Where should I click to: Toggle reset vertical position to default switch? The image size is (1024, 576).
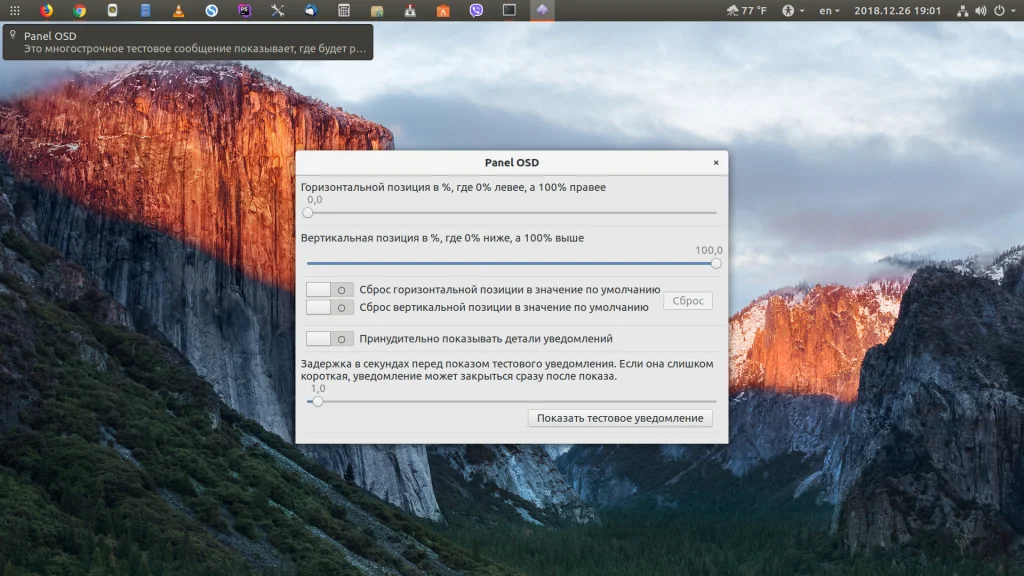point(330,307)
